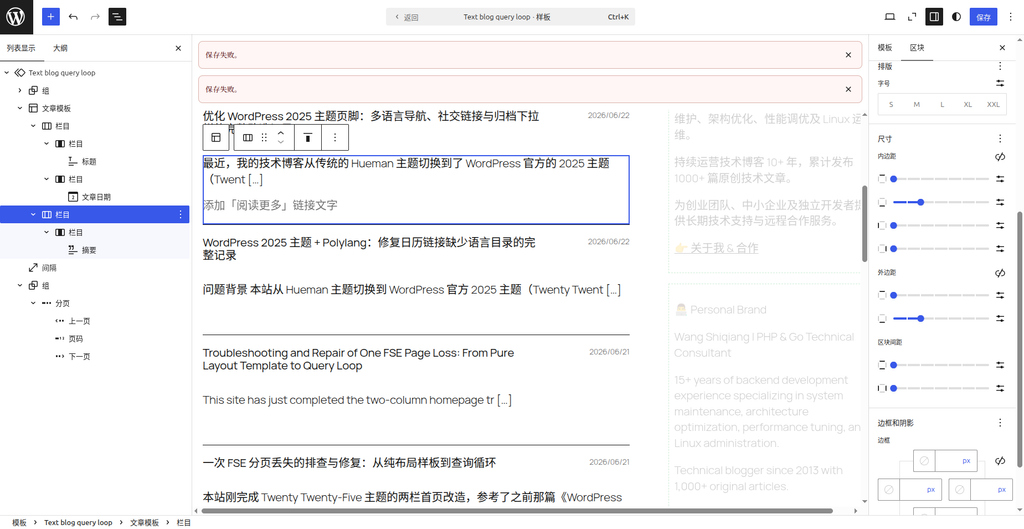
Task: Select the 文章日期 block in list view
Action: (95, 197)
